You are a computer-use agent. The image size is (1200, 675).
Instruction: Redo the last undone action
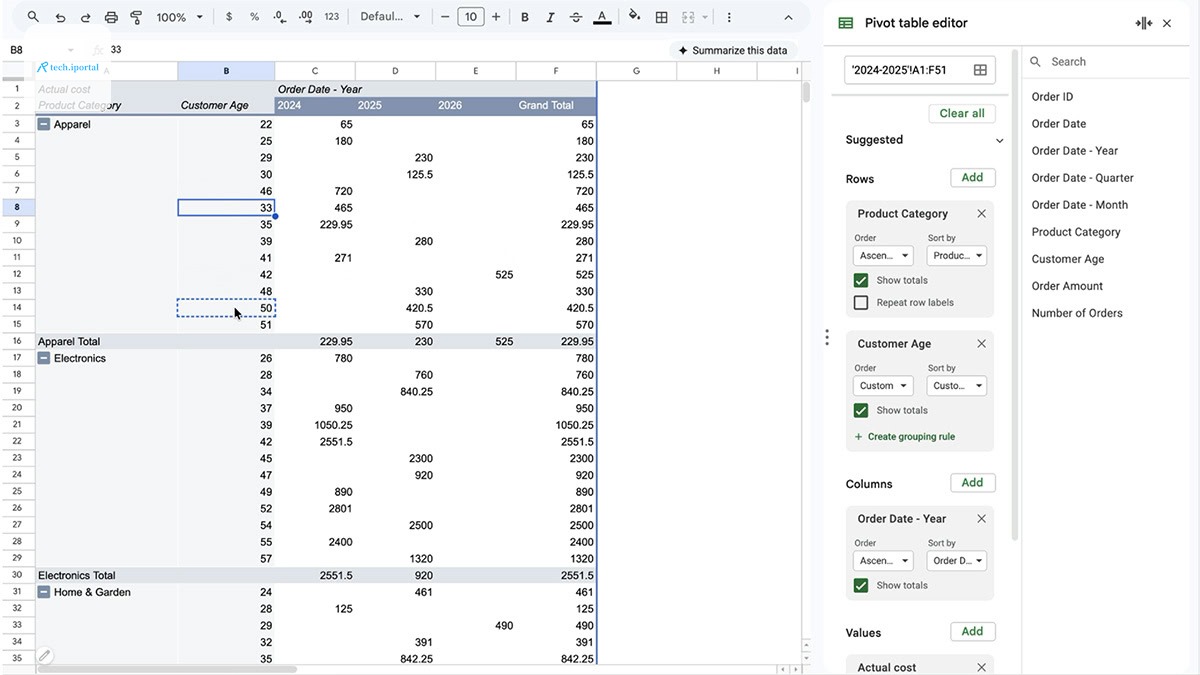coord(85,17)
